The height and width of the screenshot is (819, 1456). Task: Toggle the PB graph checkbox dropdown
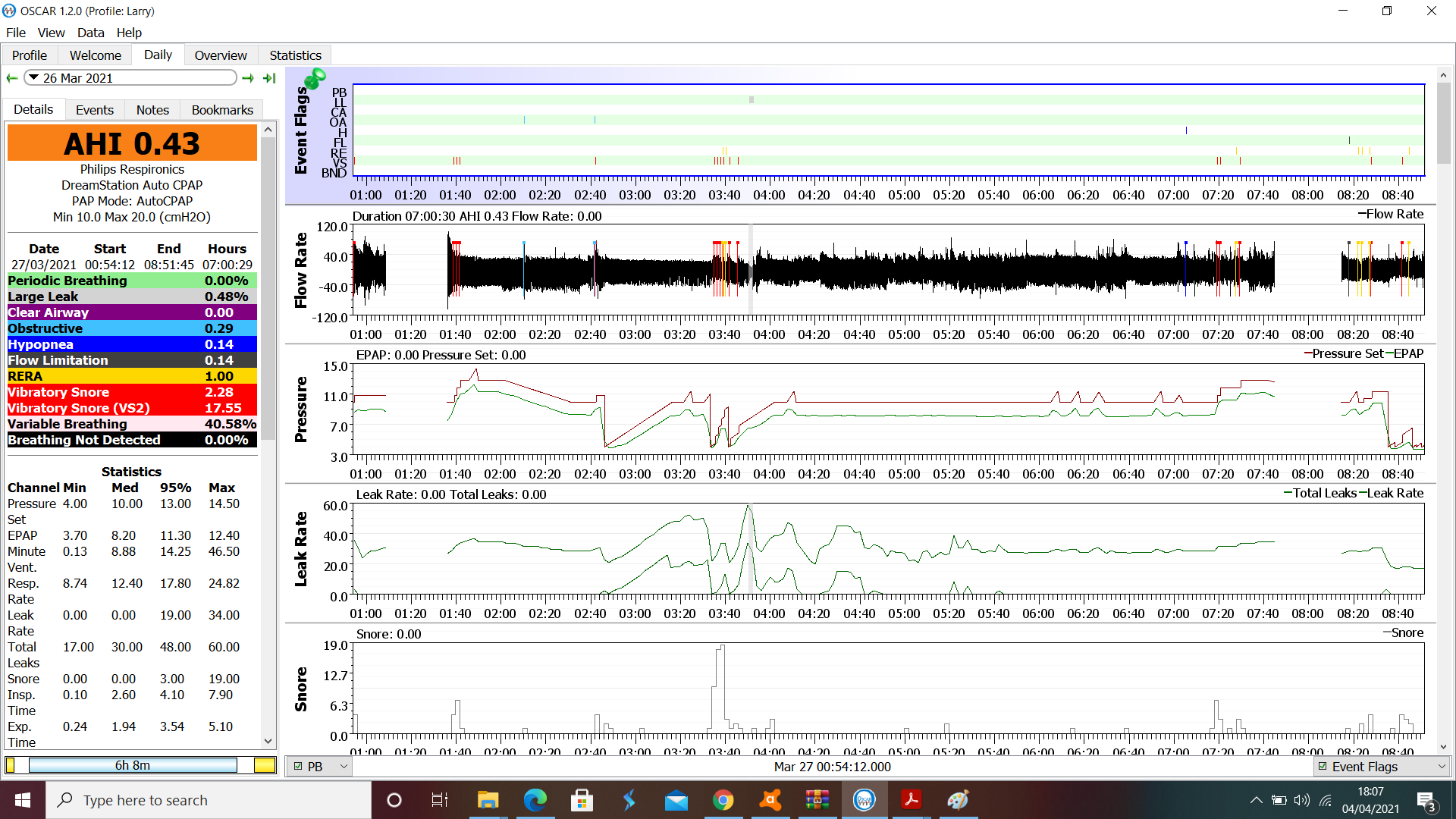click(x=319, y=767)
